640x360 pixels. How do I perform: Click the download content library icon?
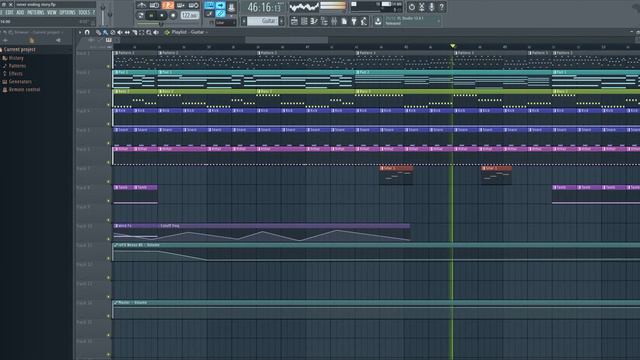pyautogui.click(x=378, y=21)
